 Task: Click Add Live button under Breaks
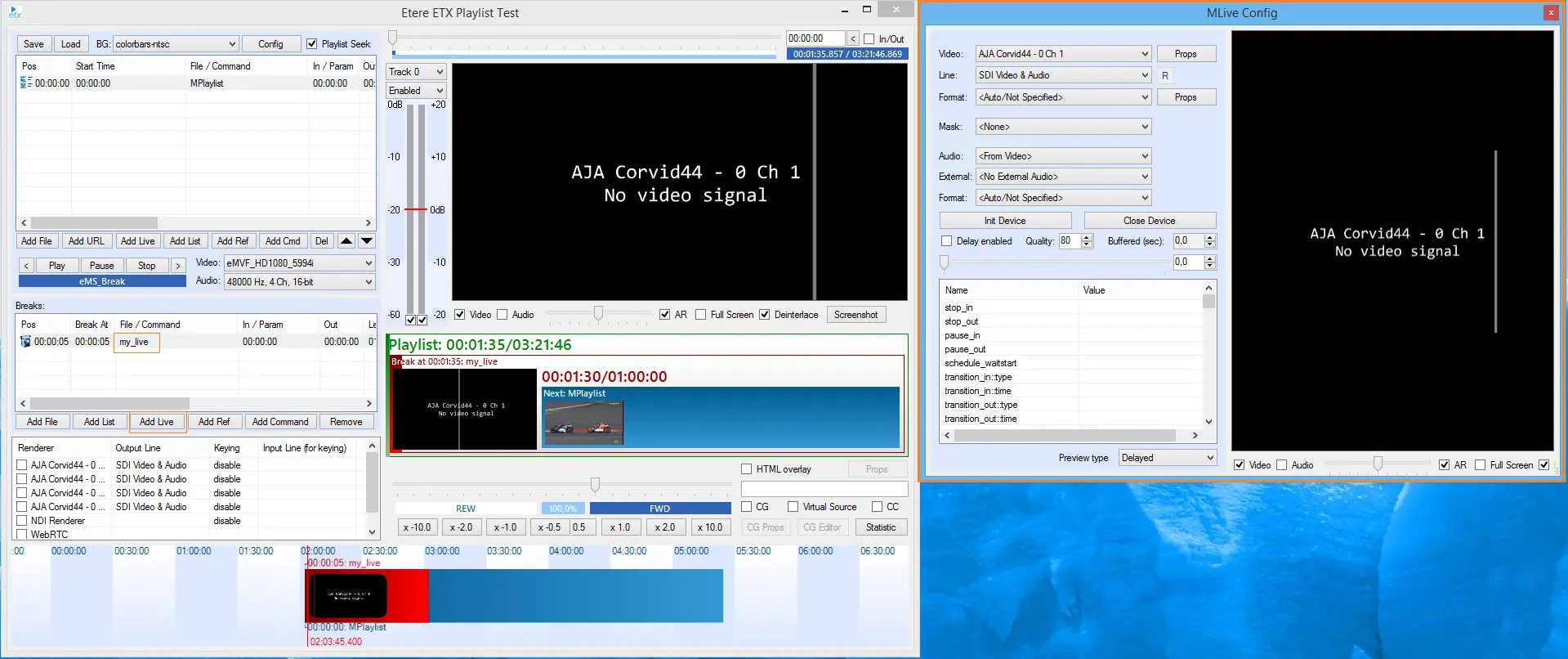156,422
